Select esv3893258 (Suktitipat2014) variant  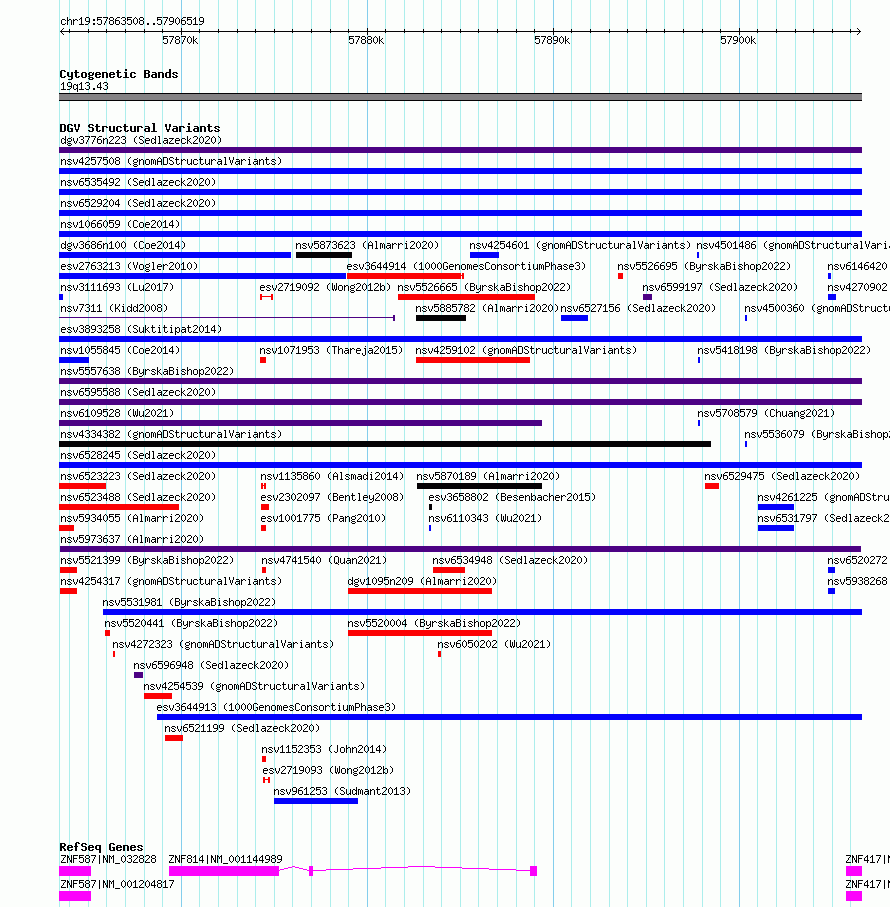[x=141, y=329]
